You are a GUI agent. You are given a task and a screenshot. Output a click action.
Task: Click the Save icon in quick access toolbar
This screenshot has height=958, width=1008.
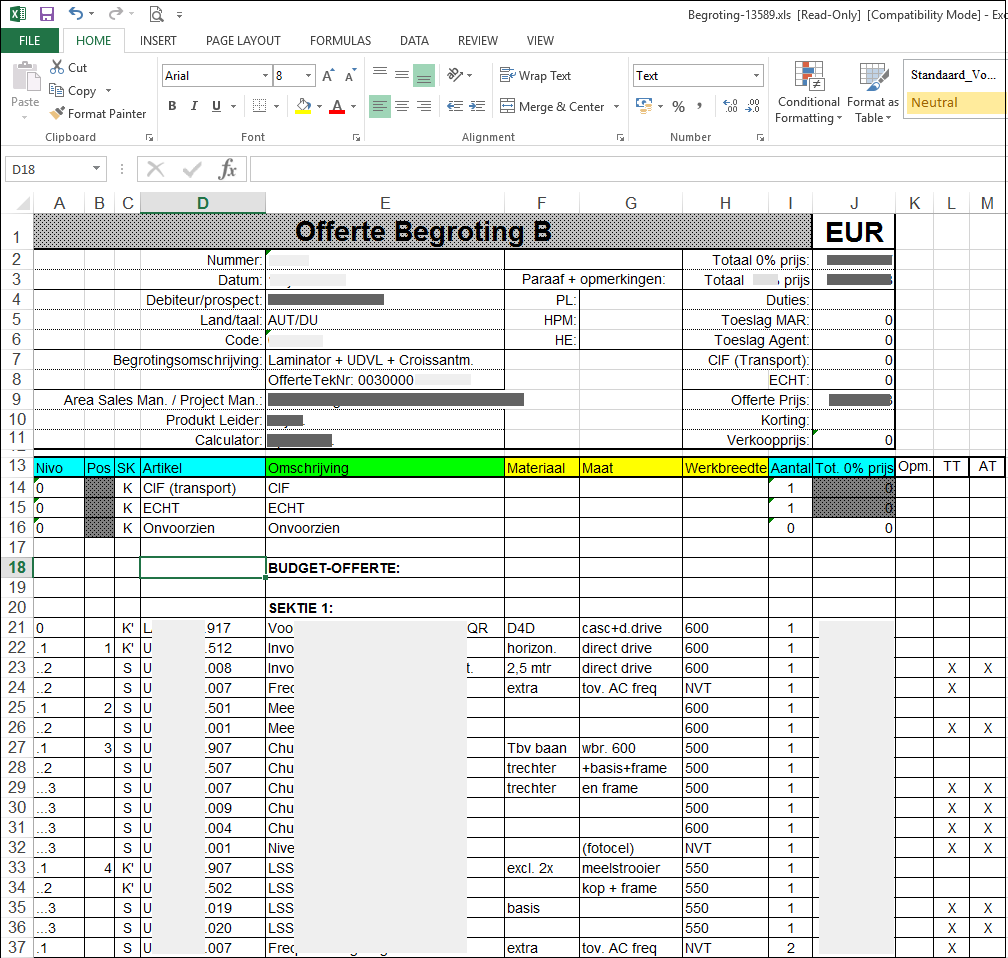coord(46,14)
